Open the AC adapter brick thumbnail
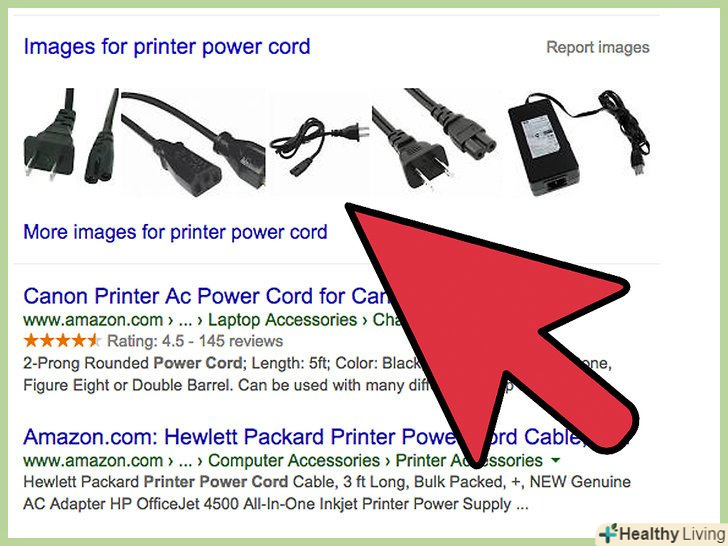728x546 pixels. coord(579,143)
